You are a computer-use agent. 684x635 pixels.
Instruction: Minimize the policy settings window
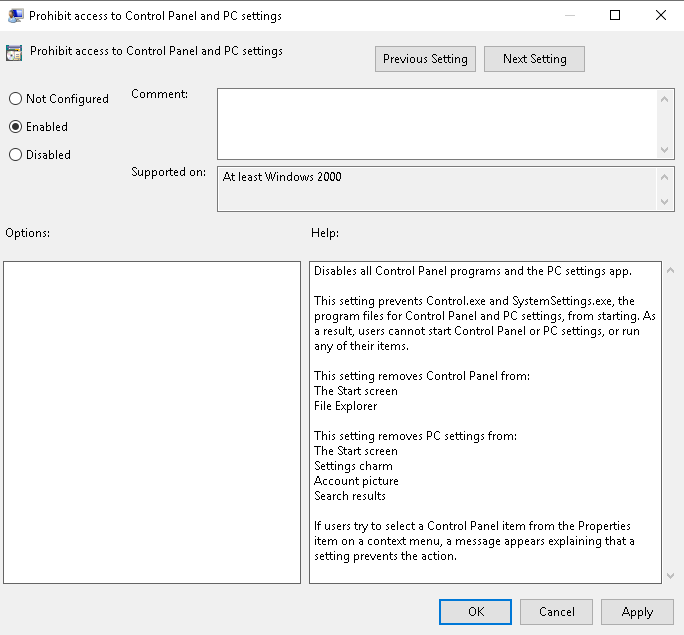pos(569,16)
